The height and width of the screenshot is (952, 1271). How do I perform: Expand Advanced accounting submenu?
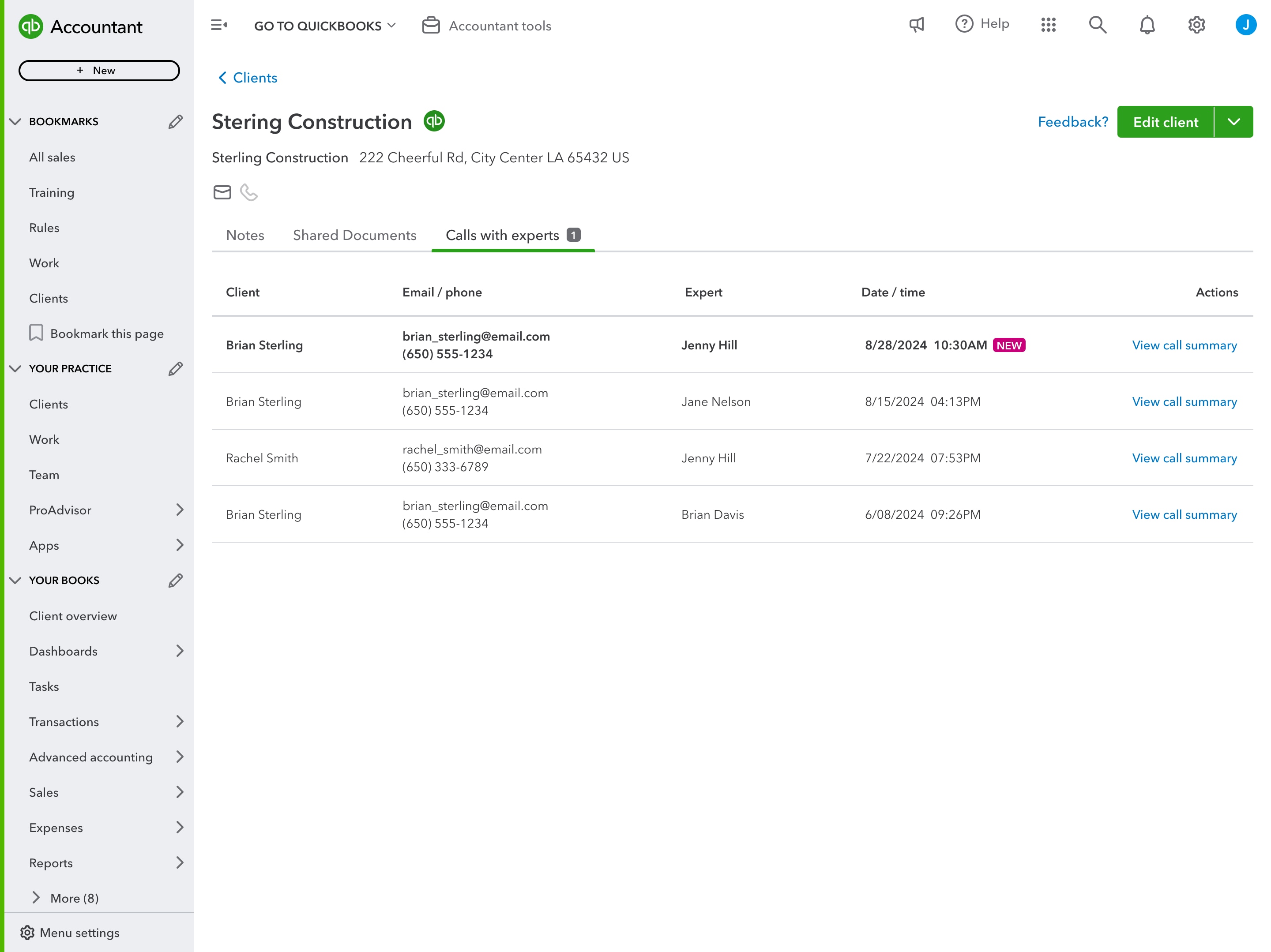coord(180,757)
